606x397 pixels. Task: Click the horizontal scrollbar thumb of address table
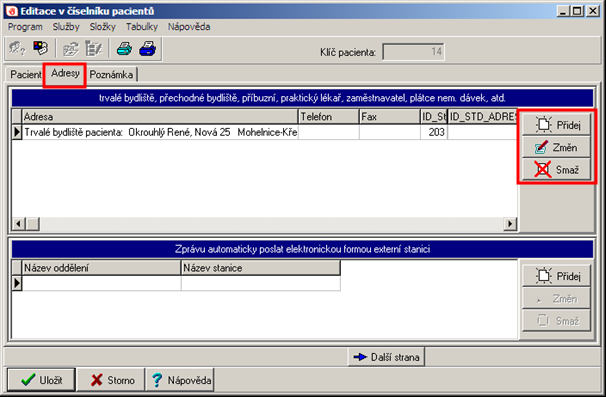[32, 223]
